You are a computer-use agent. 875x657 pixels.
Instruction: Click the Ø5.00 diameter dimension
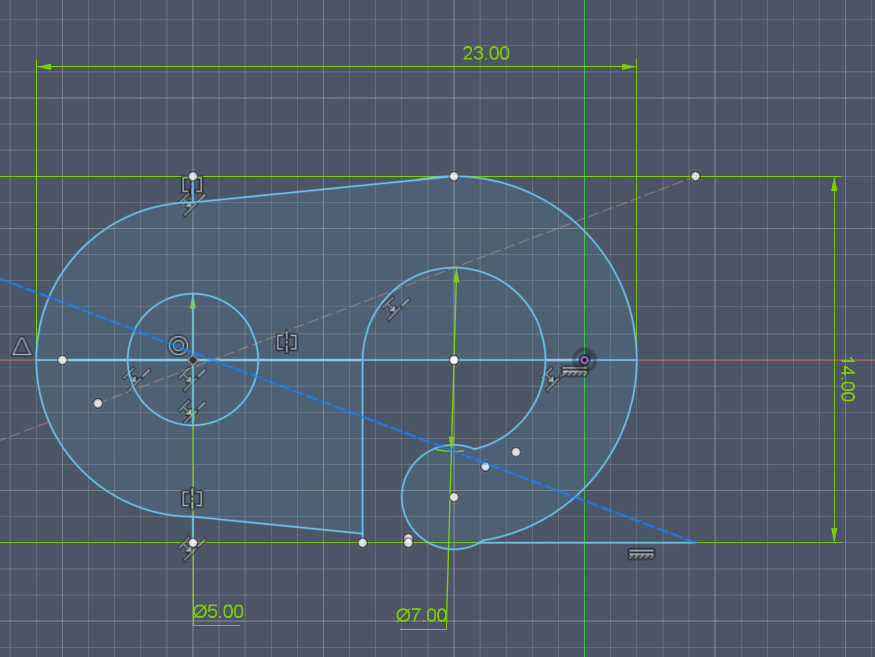218,612
